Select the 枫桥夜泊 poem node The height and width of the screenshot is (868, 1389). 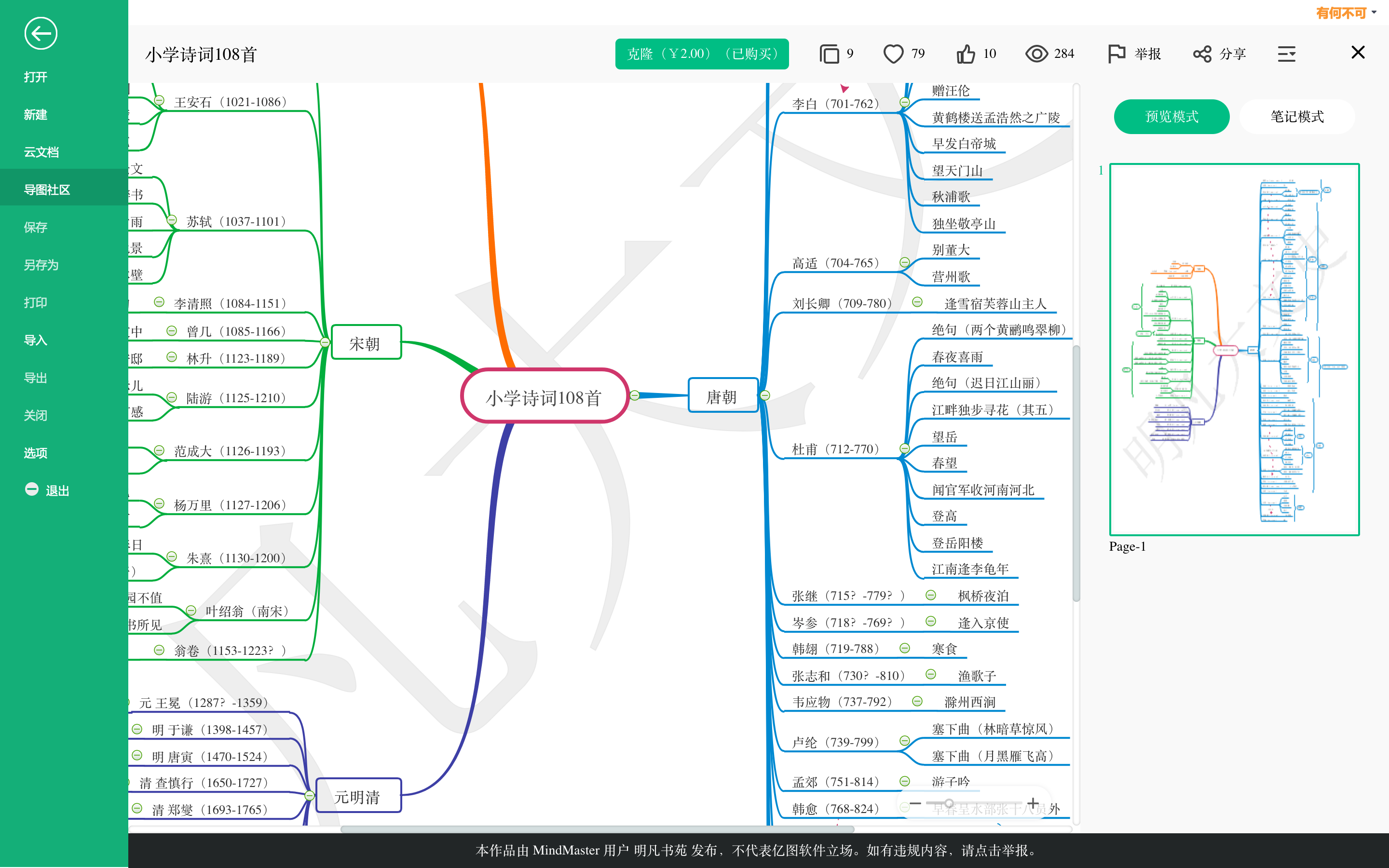(x=983, y=596)
